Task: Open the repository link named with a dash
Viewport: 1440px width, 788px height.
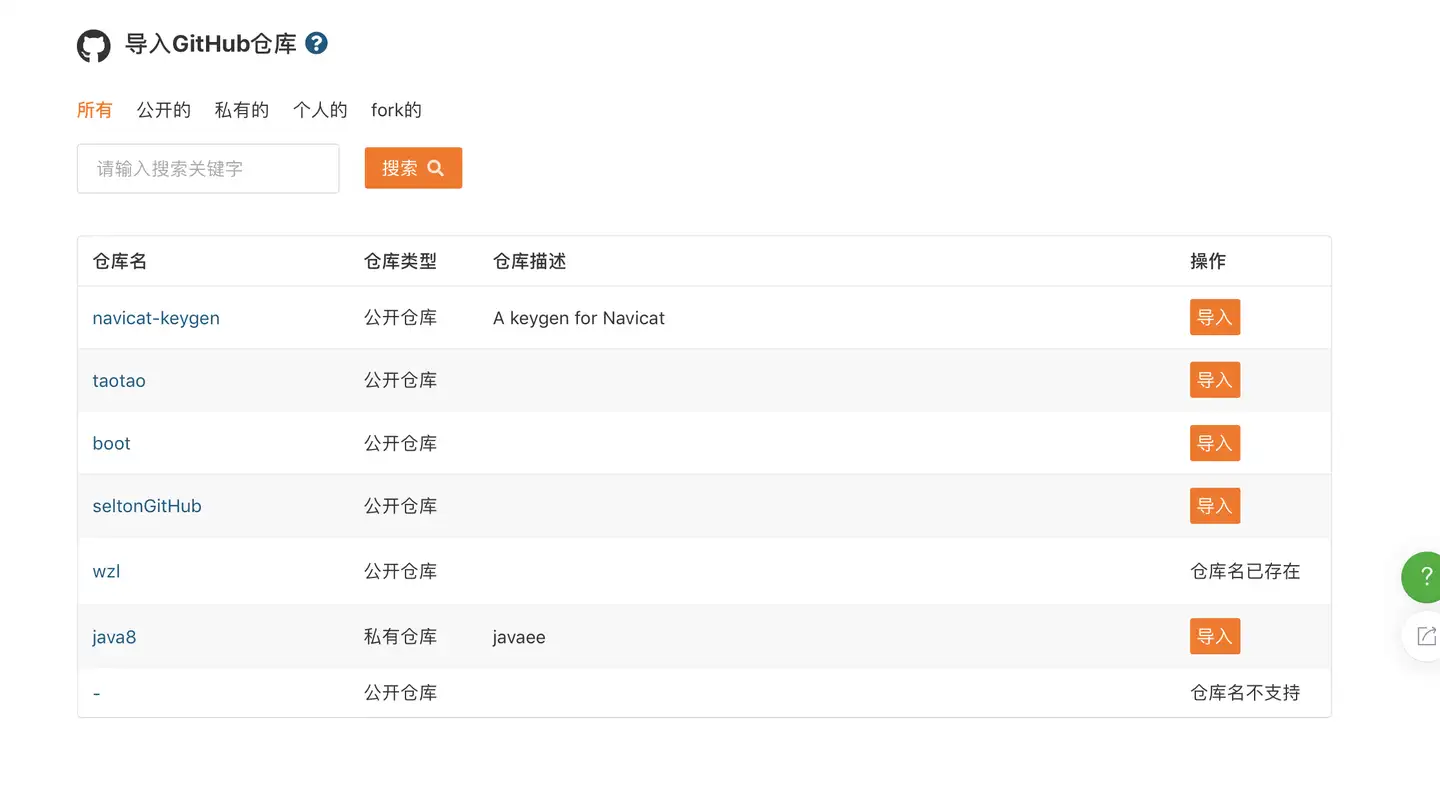Action: point(96,693)
